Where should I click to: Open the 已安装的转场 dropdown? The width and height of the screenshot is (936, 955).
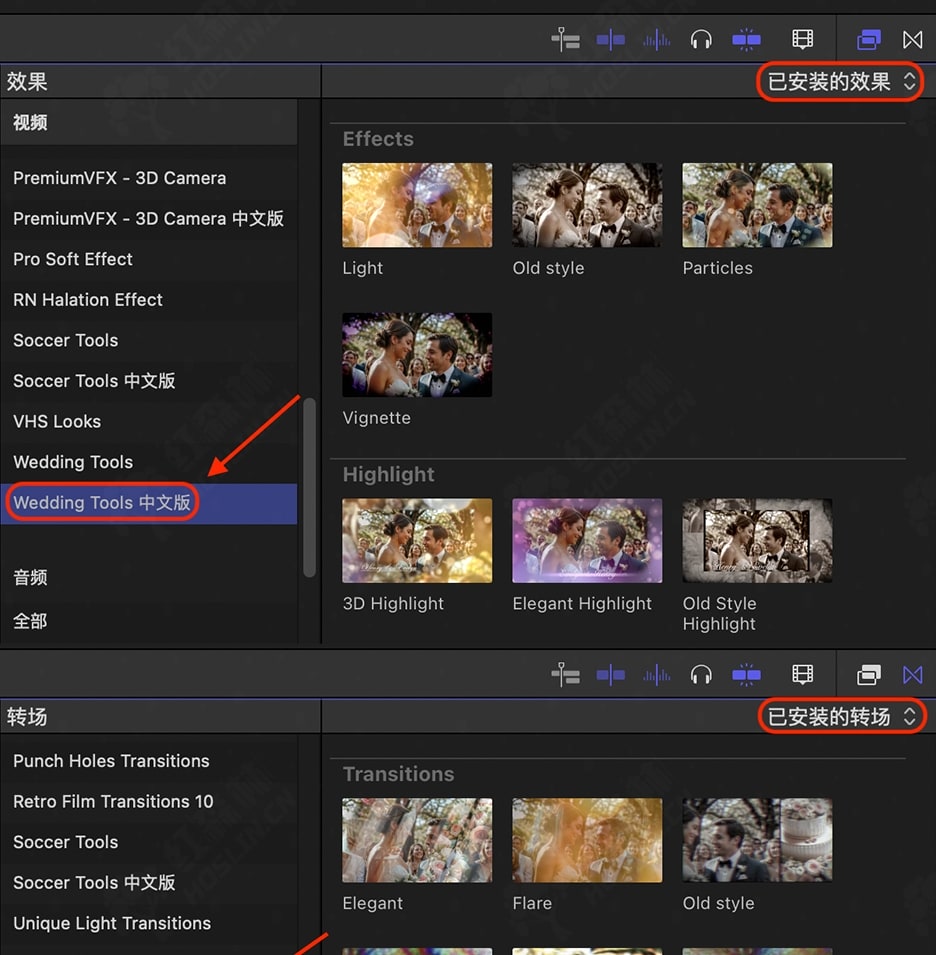click(x=842, y=717)
